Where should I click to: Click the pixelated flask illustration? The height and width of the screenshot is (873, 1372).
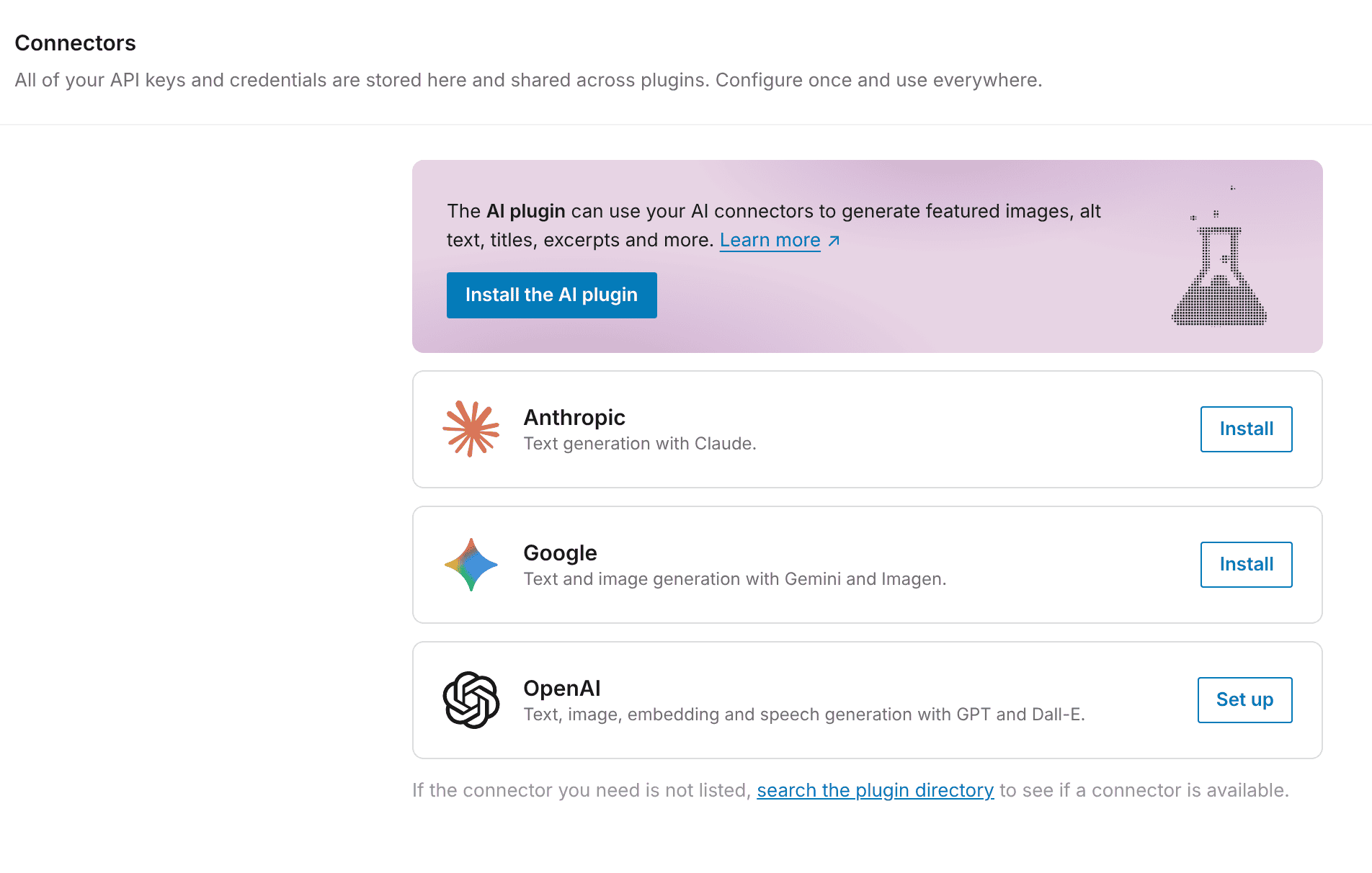tap(1219, 257)
